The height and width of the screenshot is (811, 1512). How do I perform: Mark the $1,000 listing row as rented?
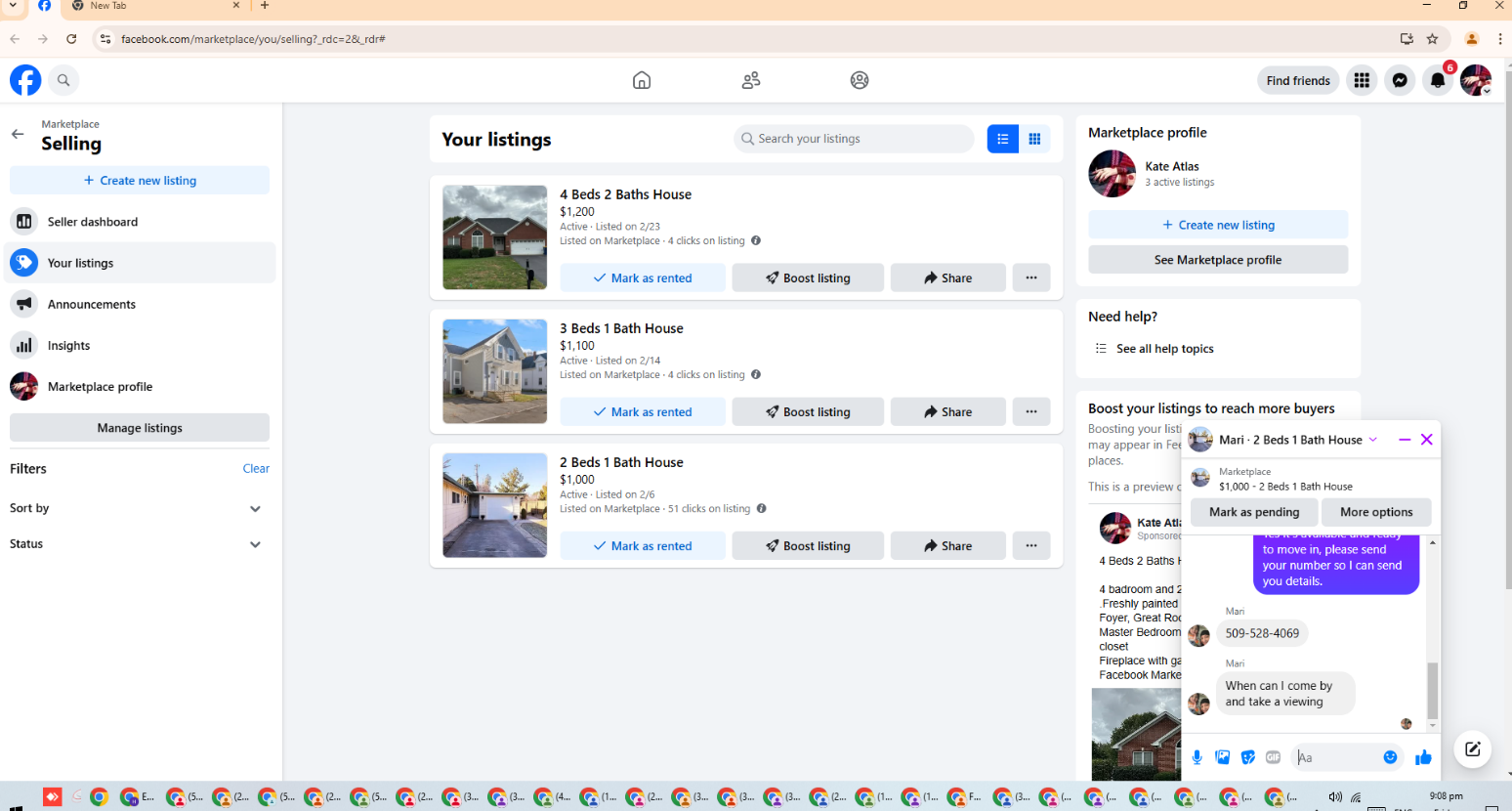[x=643, y=545]
